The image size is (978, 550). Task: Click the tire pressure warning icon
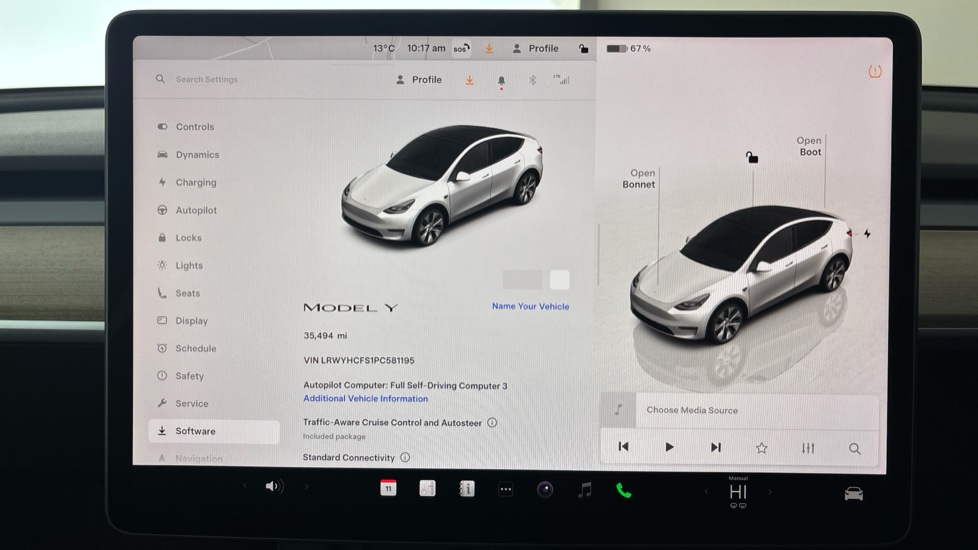[875, 72]
